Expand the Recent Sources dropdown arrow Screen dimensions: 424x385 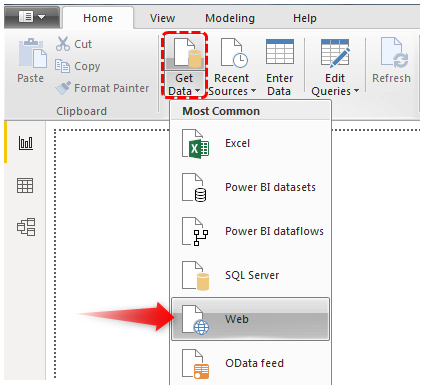click(253, 91)
